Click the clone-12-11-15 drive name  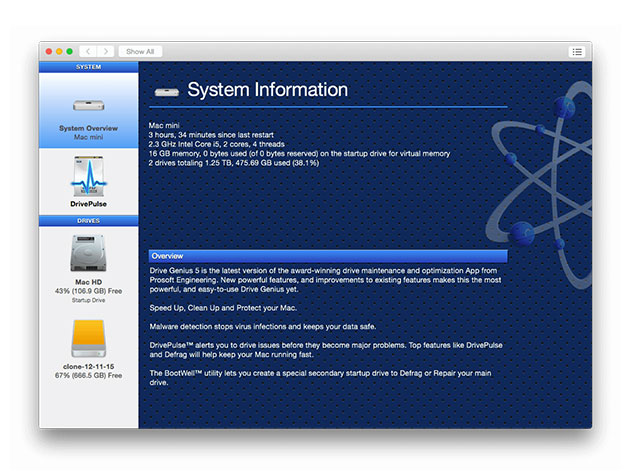[x=88, y=367]
